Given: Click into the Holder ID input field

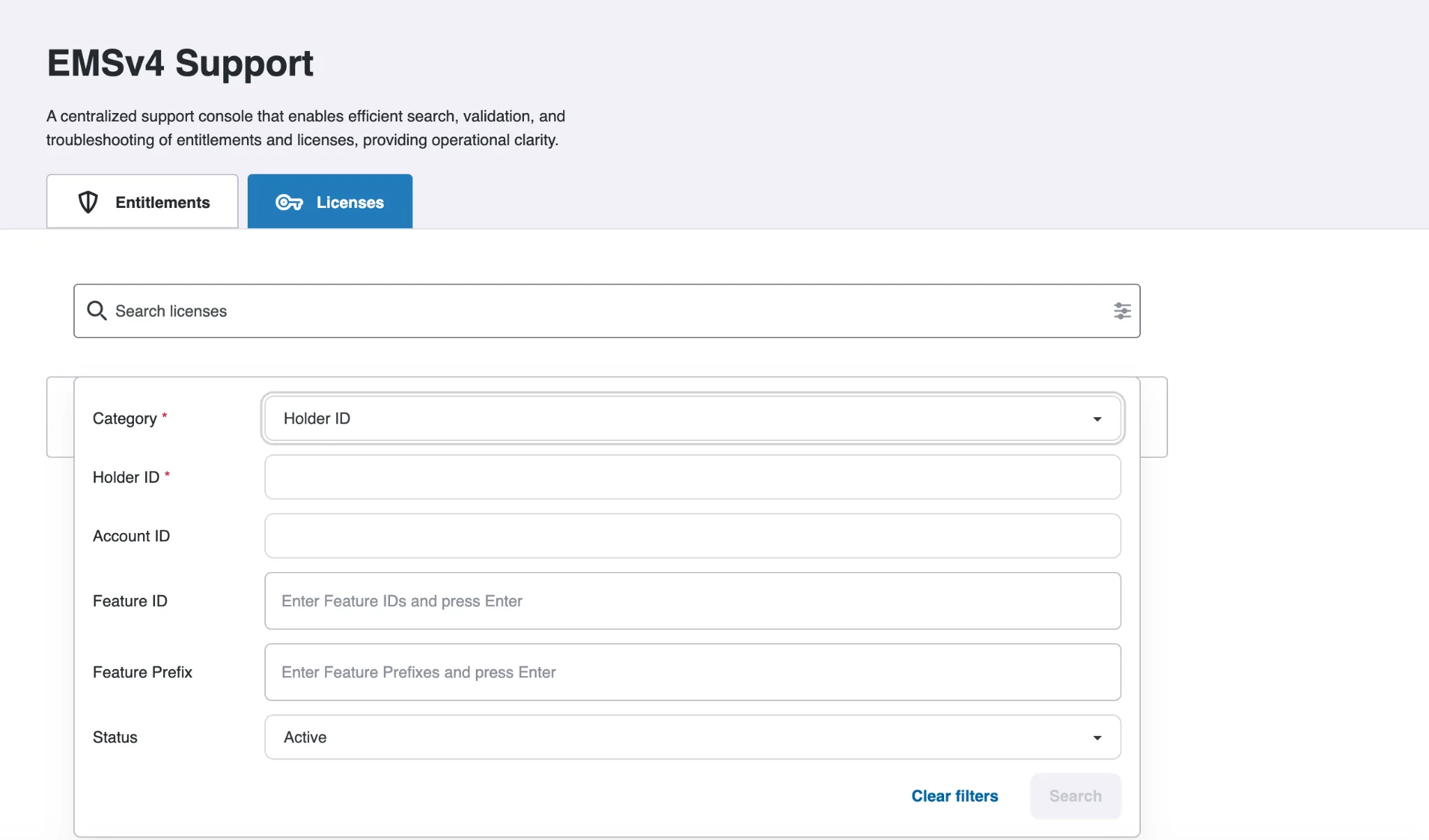Looking at the screenshot, I should 693,477.
